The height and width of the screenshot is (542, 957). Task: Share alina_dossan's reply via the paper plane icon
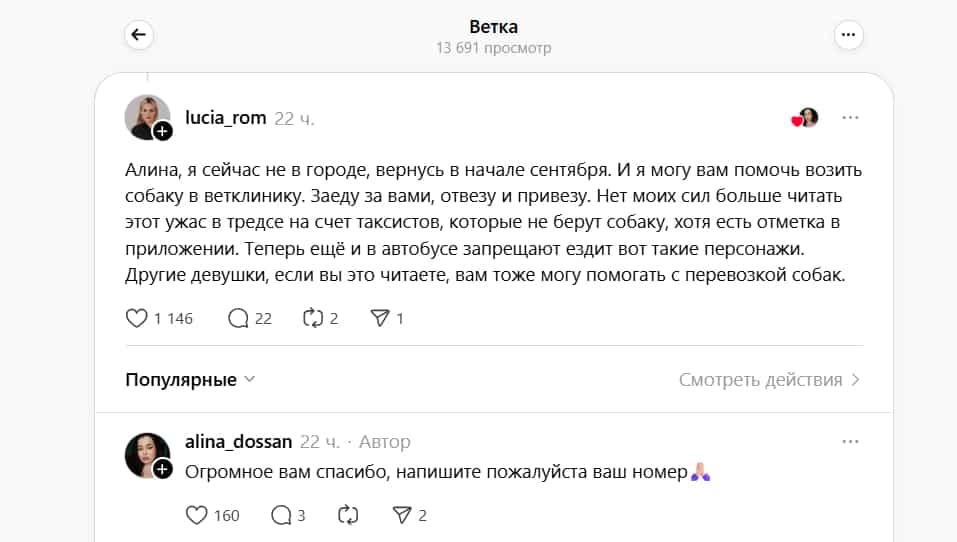tap(402, 515)
